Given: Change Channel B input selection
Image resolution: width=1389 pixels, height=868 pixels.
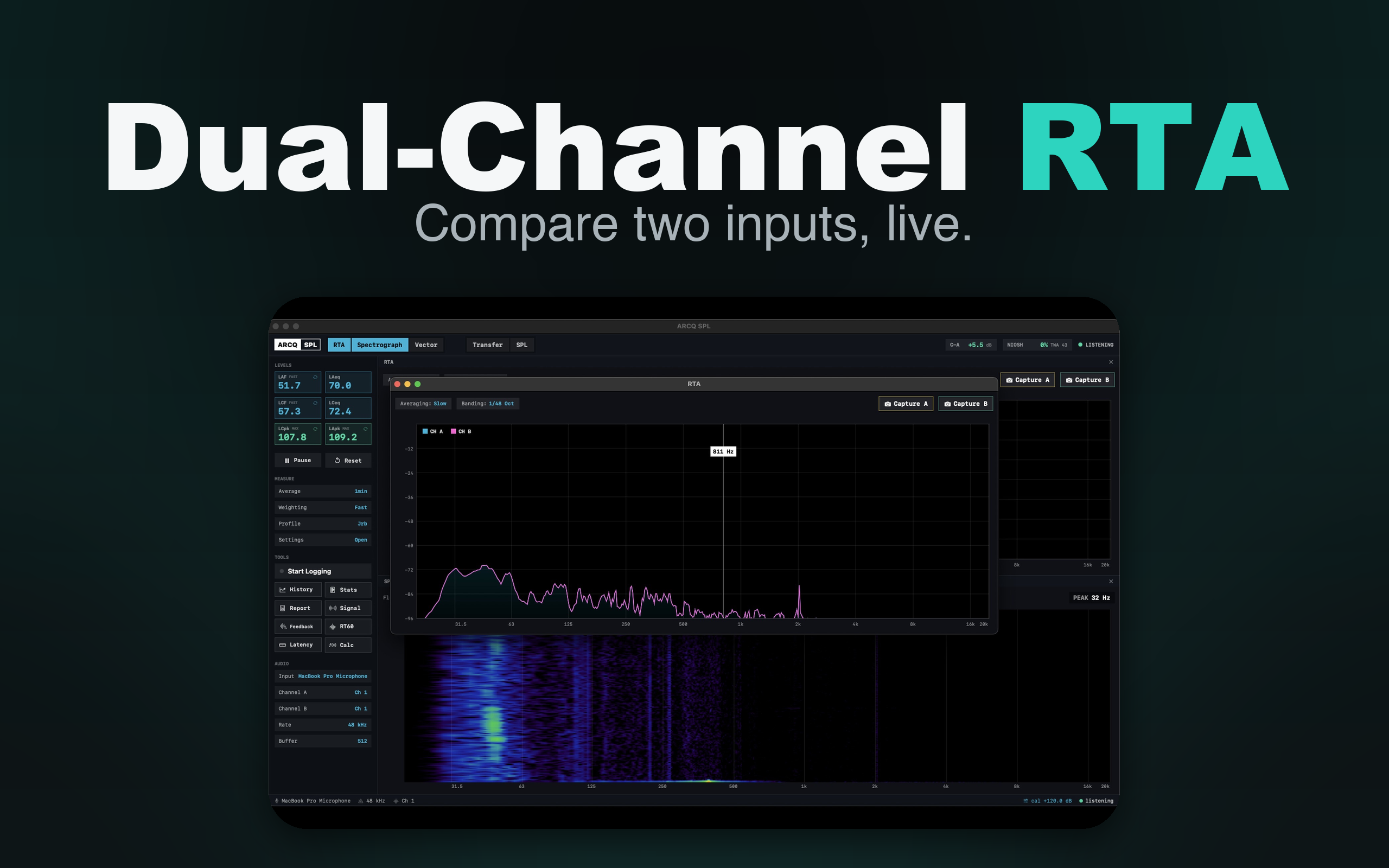Looking at the screenshot, I should 323,709.
